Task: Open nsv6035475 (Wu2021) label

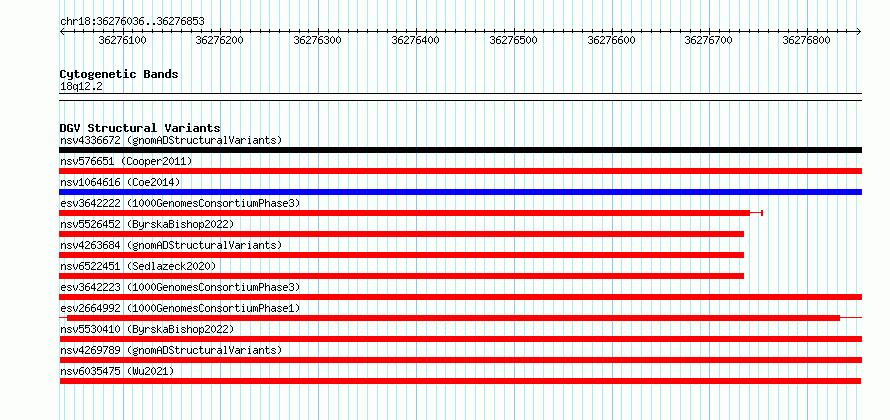Action: [117, 371]
